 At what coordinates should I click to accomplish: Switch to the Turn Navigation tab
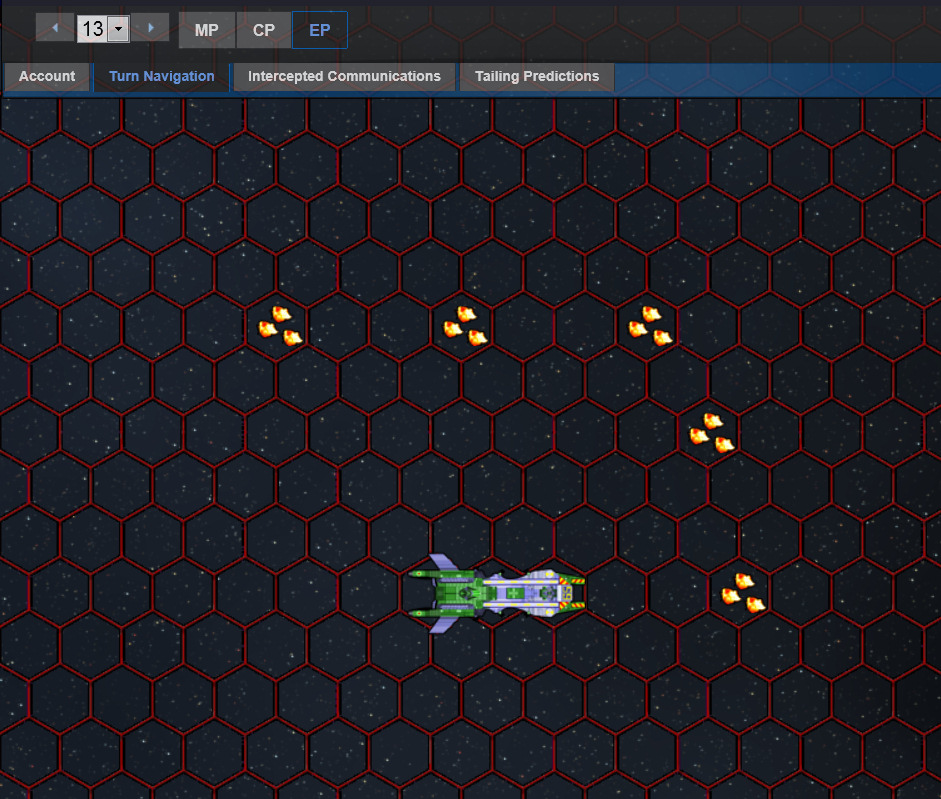pos(162,77)
